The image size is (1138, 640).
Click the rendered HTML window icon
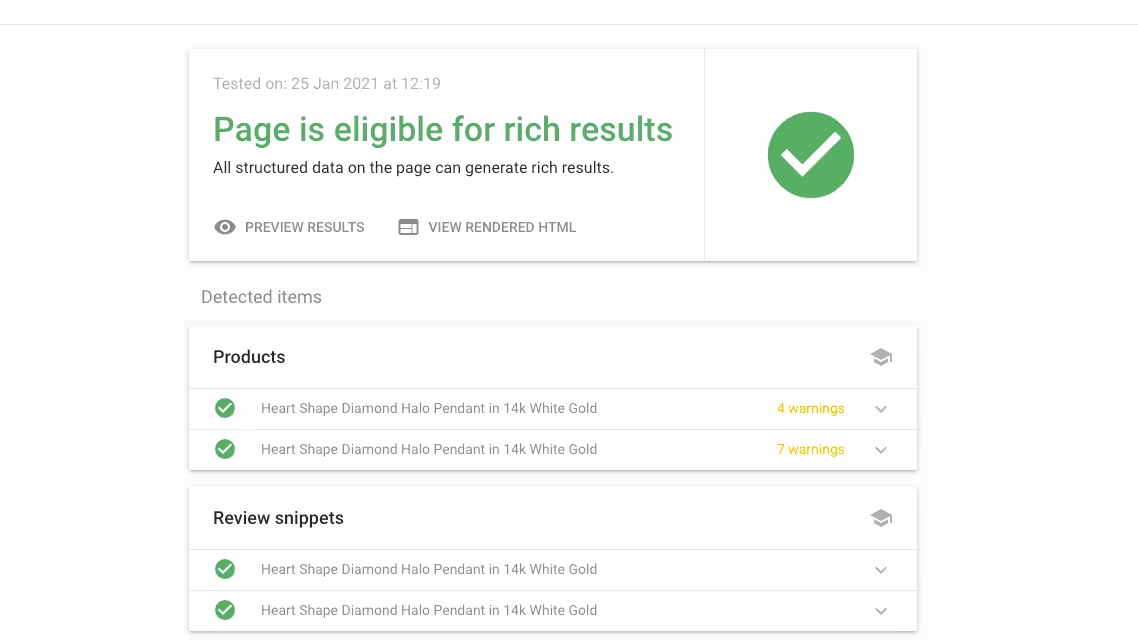coord(409,227)
